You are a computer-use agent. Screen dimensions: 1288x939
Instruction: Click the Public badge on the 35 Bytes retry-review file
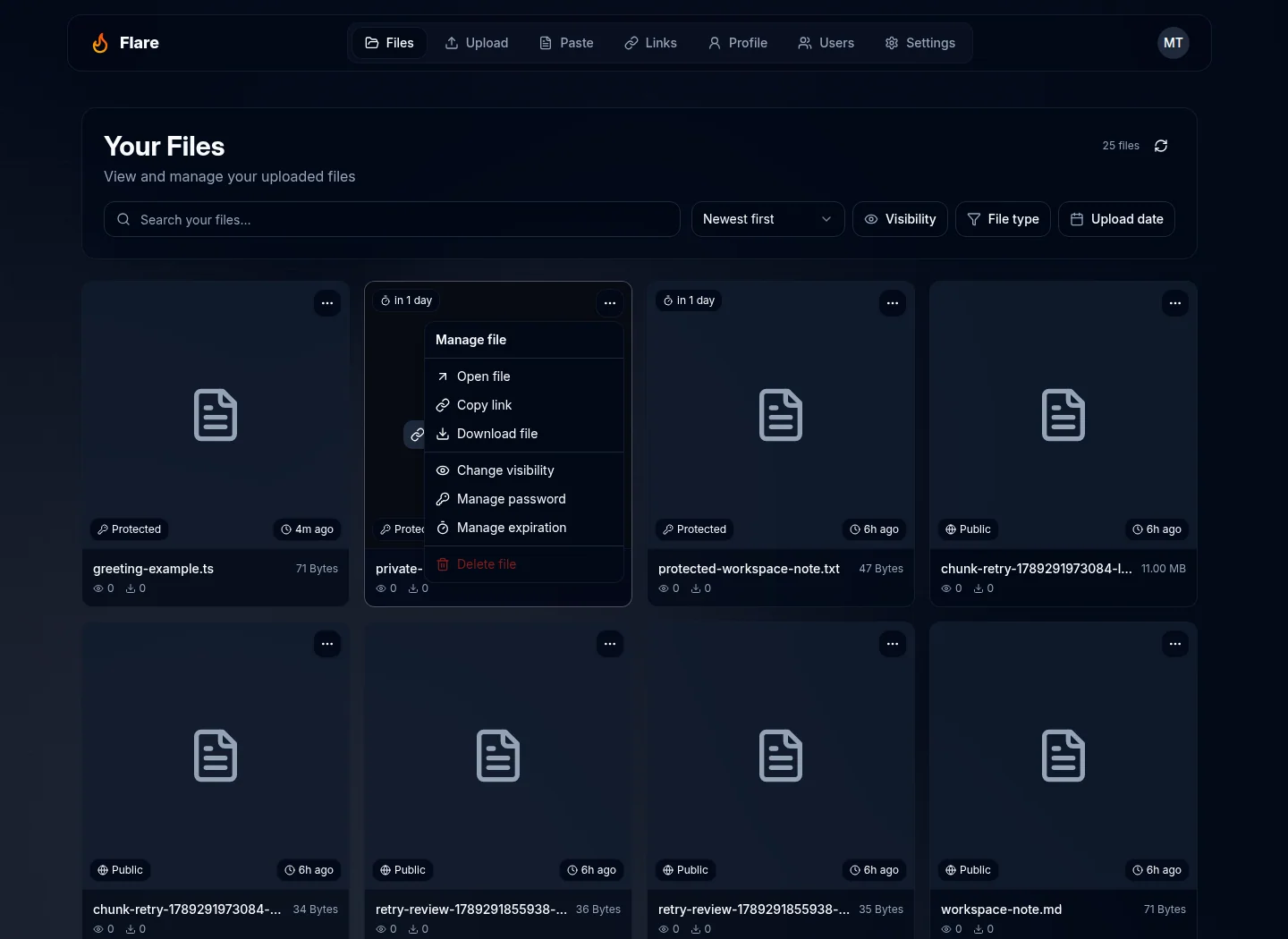pos(685,870)
